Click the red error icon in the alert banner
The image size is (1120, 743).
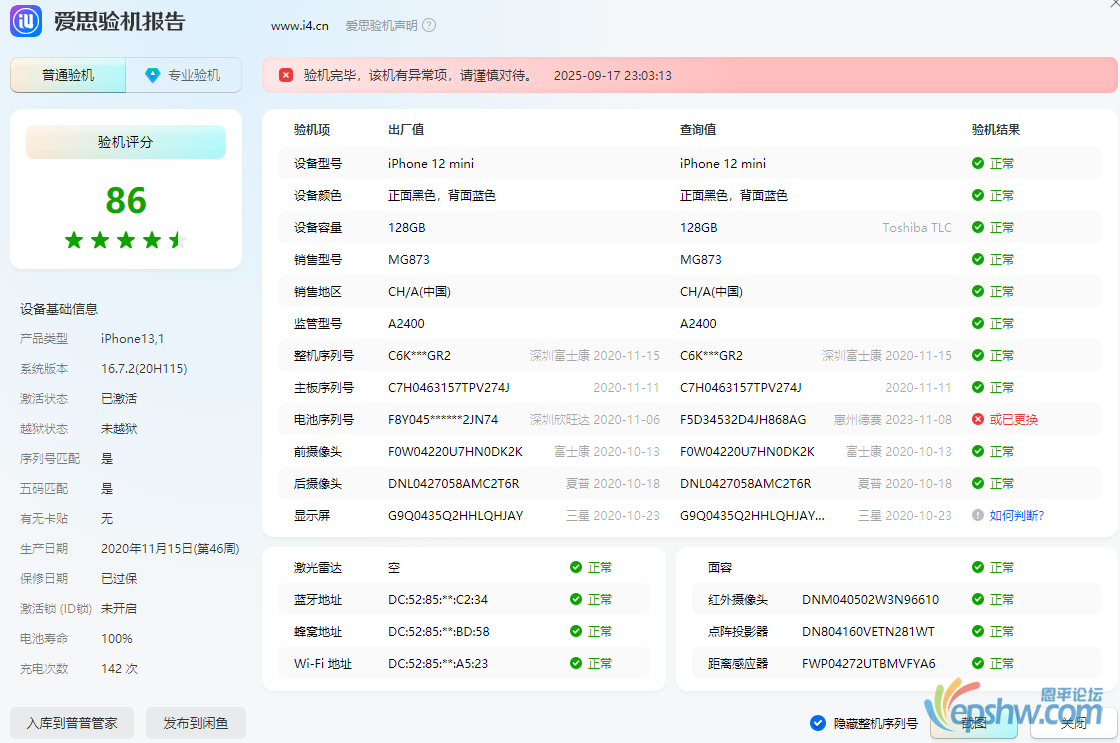pyautogui.click(x=286, y=75)
